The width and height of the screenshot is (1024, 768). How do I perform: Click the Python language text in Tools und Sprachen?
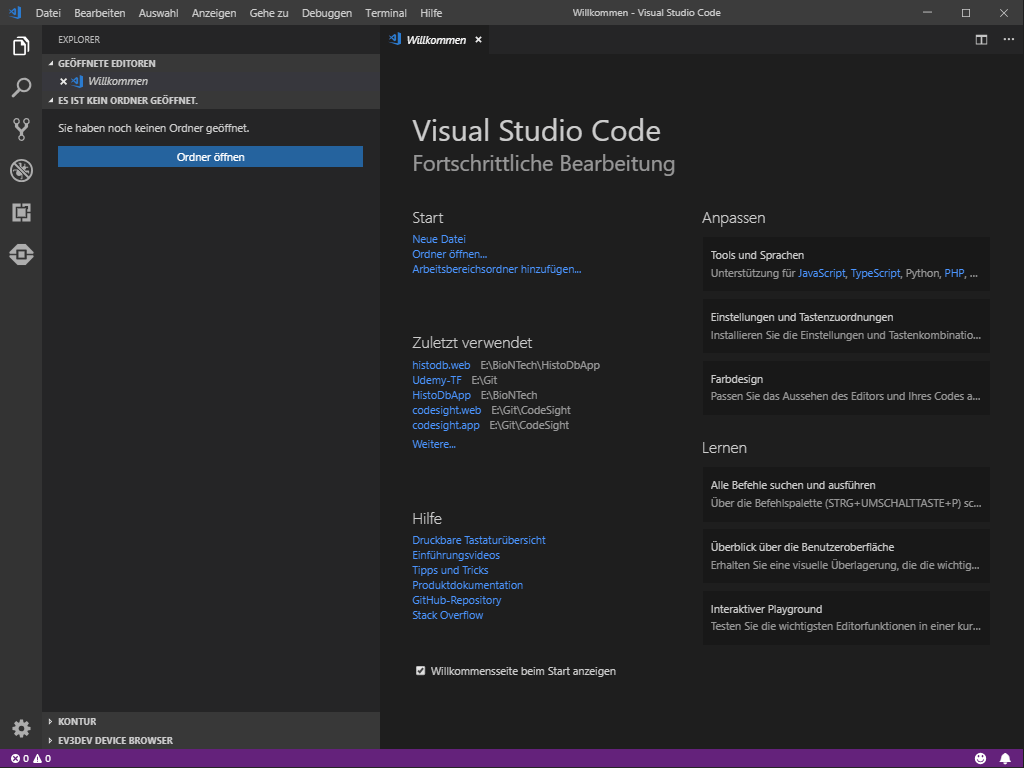point(922,273)
